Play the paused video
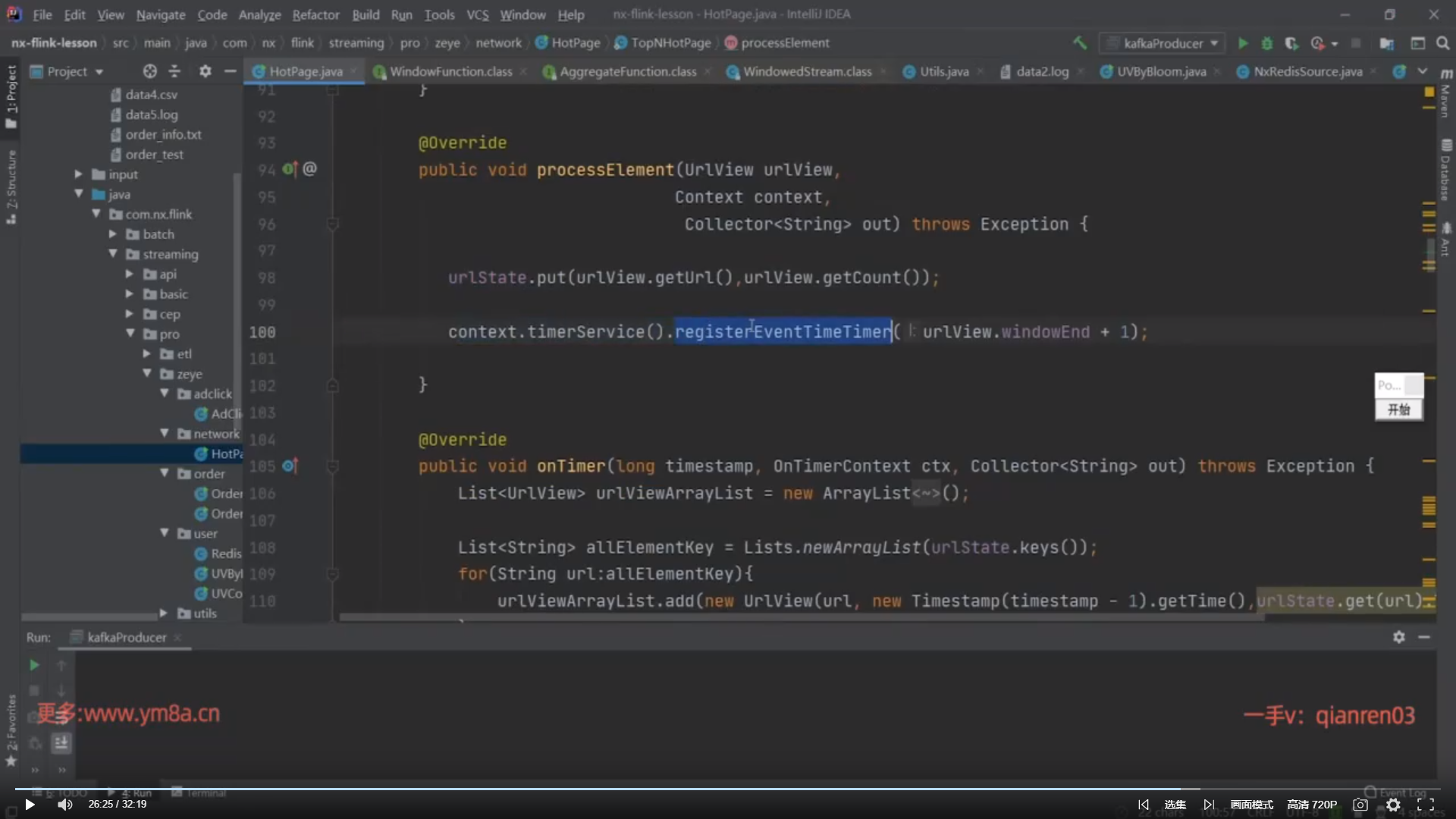Viewport: 1456px width, 819px height. (x=30, y=805)
